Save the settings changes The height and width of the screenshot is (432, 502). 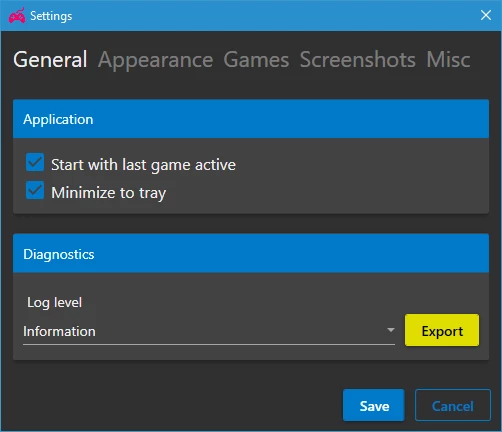point(374,405)
